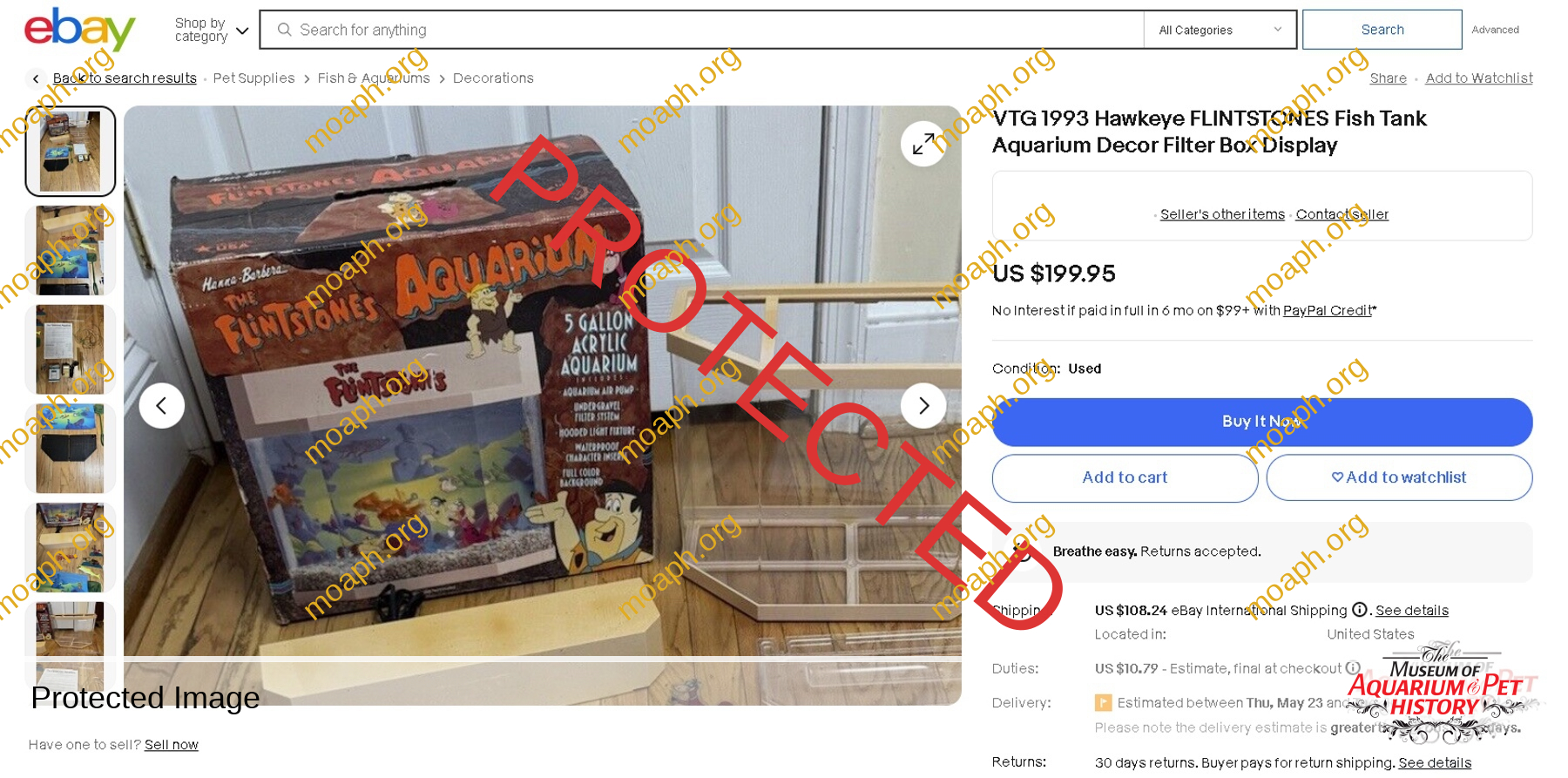Open info icon next to International Shipping
This screenshot has height=778, width=1568.
pyautogui.click(x=1359, y=610)
